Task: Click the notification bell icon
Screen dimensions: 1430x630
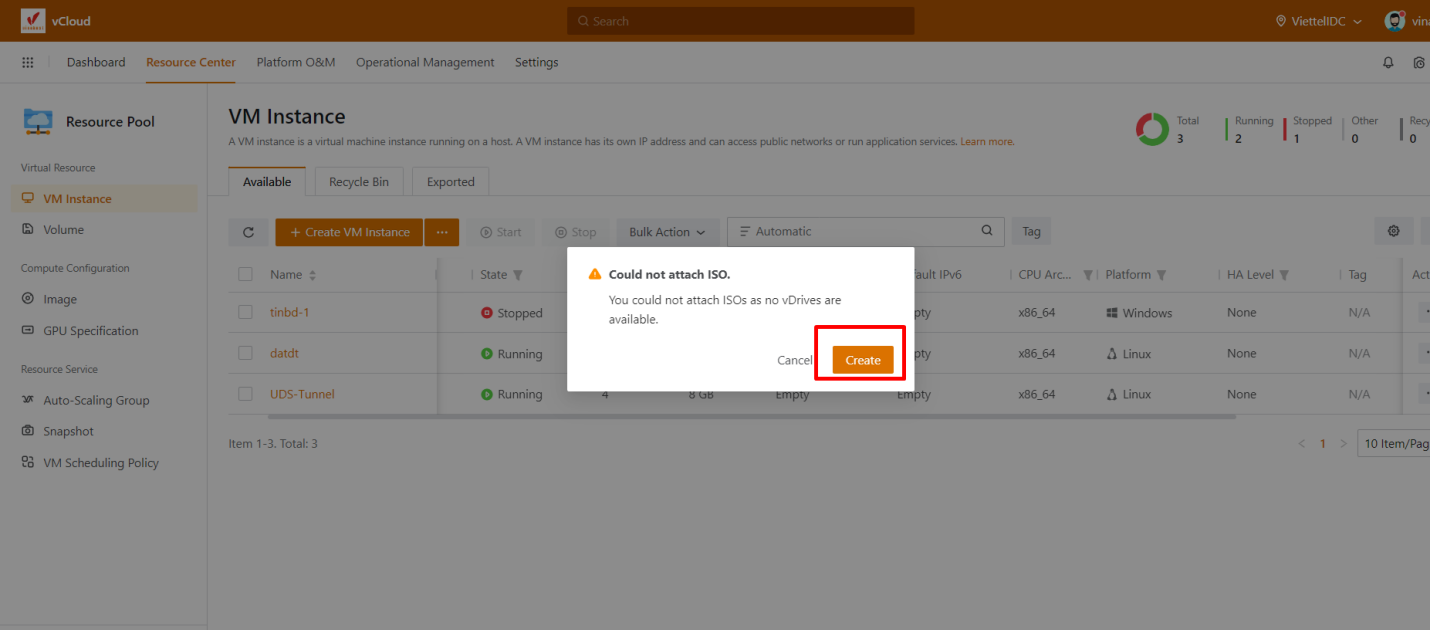Action: (1388, 62)
